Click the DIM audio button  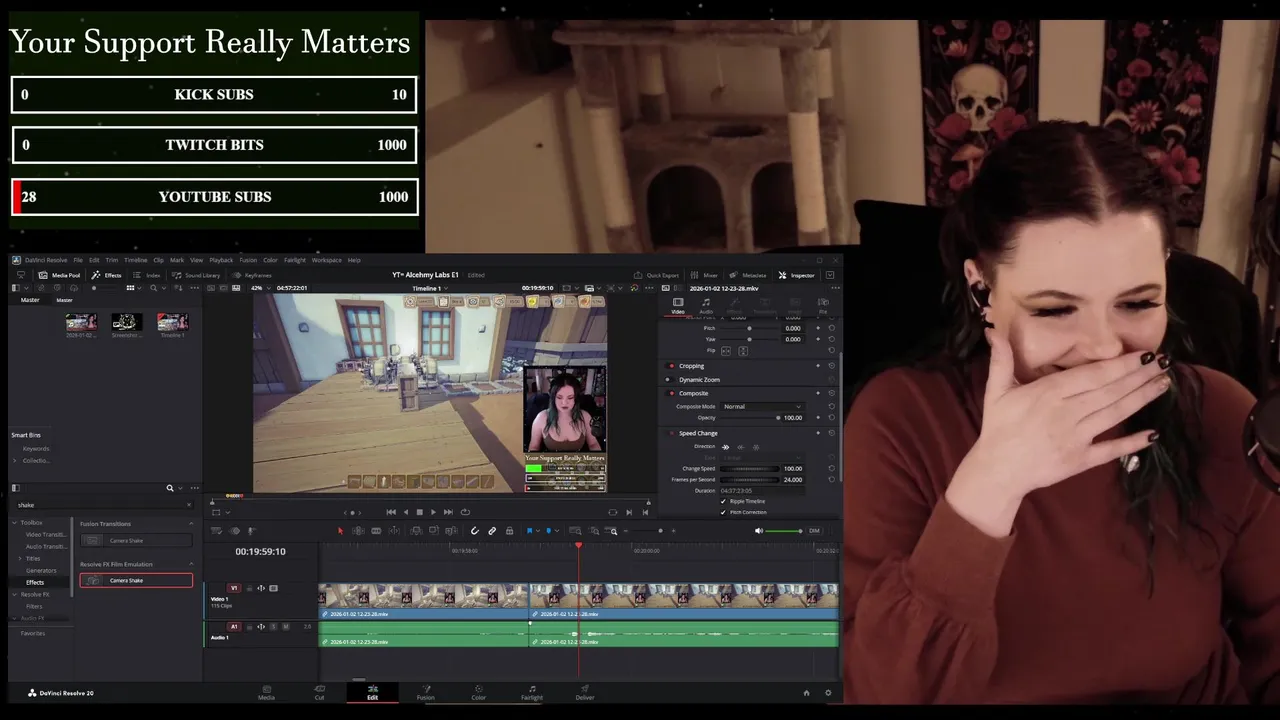point(814,531)
